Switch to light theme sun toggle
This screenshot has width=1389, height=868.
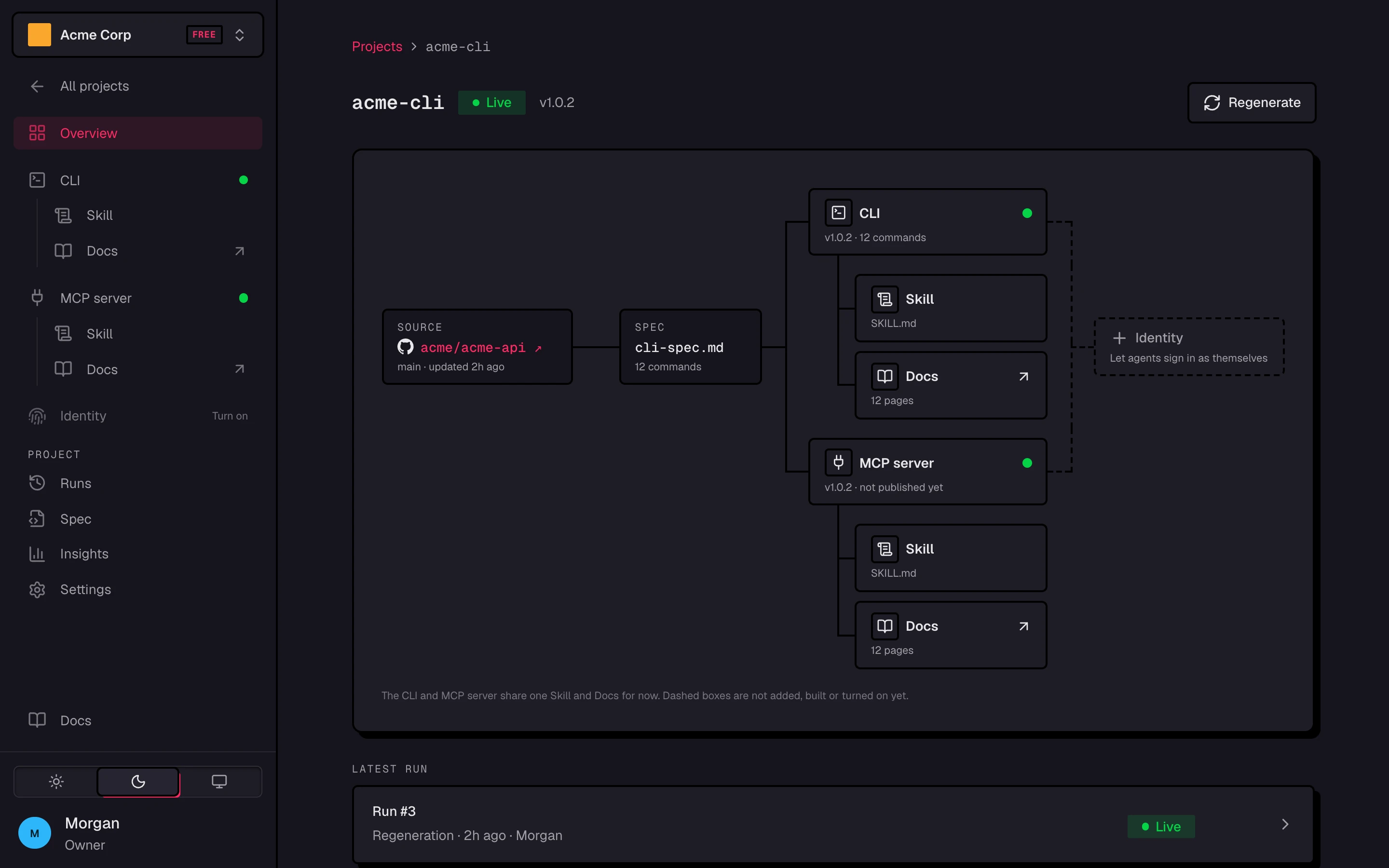click(x=56, y=781)
